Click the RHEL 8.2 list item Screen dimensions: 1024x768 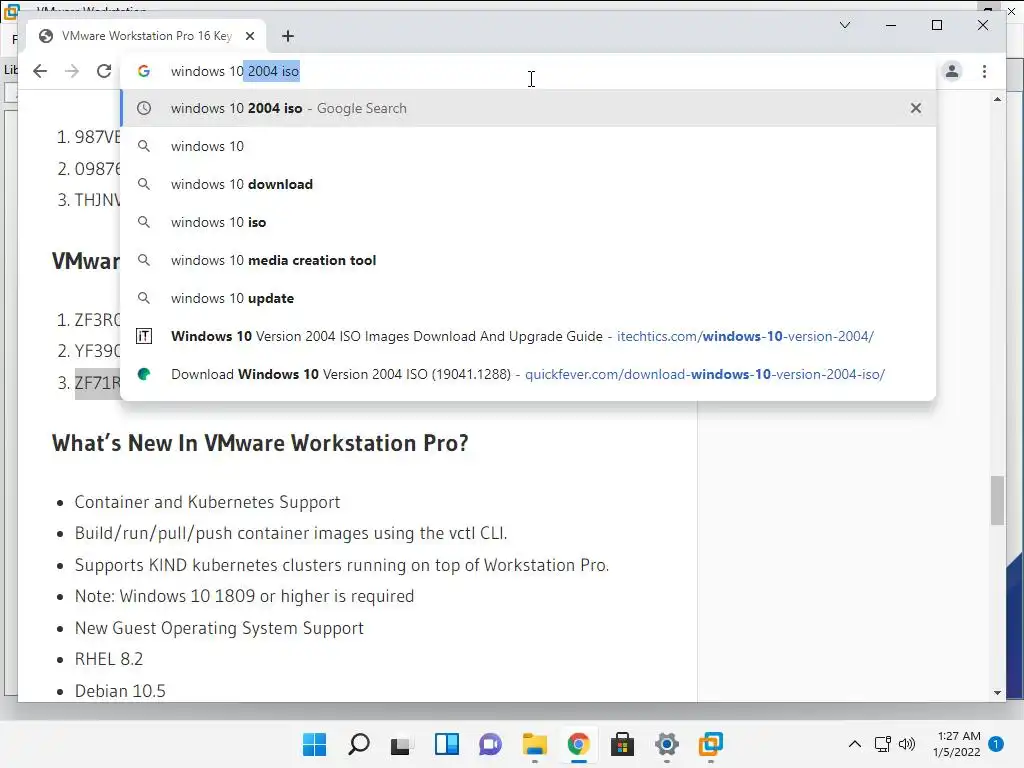[x=108, y=659]
